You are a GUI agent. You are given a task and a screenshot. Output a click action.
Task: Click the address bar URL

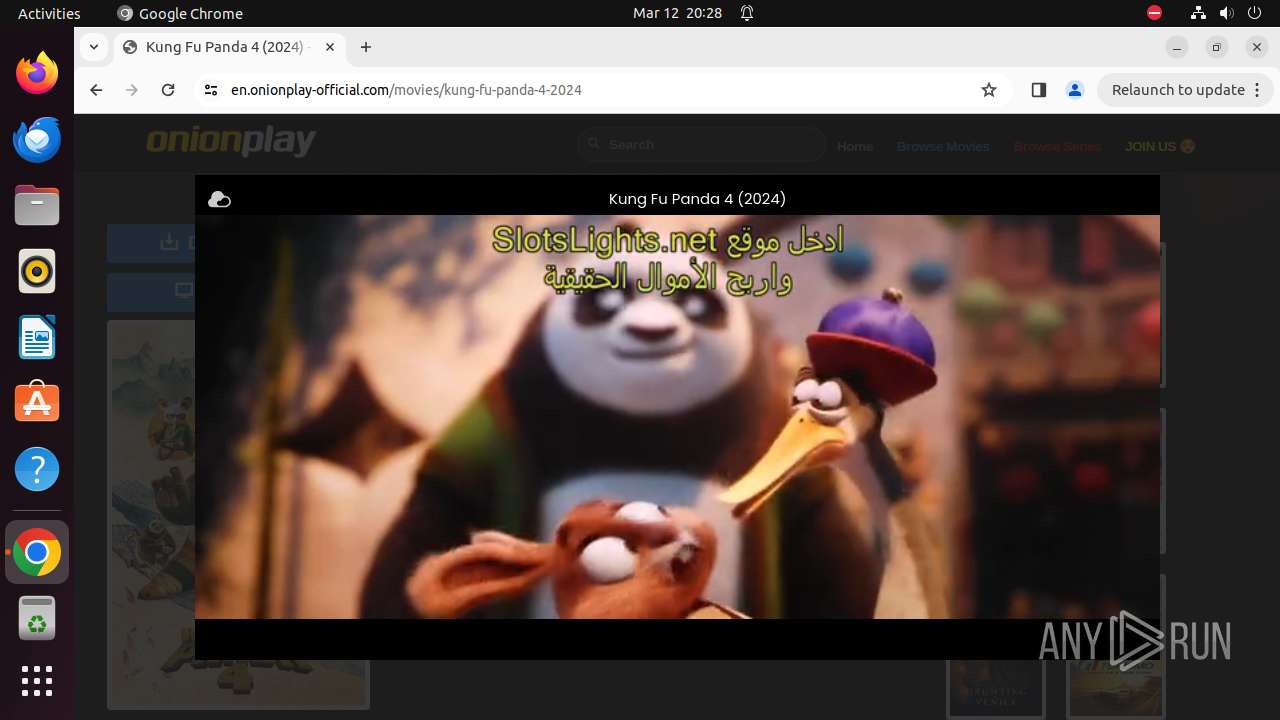406,90
